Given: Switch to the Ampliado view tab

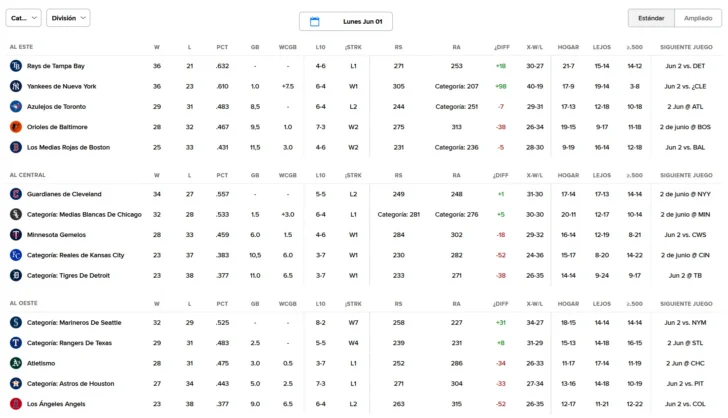Looking at the screenshot, I should [x=698, y=18].
